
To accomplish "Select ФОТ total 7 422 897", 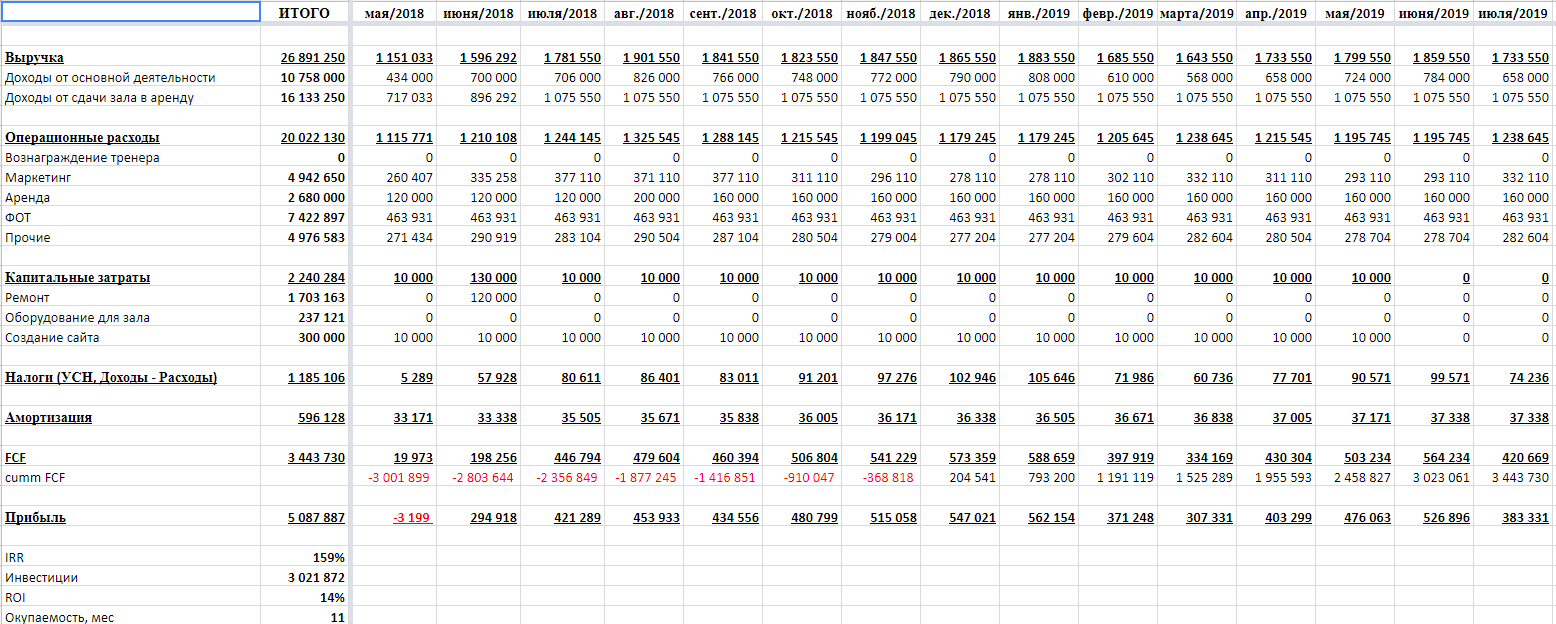I will point(304,218).
